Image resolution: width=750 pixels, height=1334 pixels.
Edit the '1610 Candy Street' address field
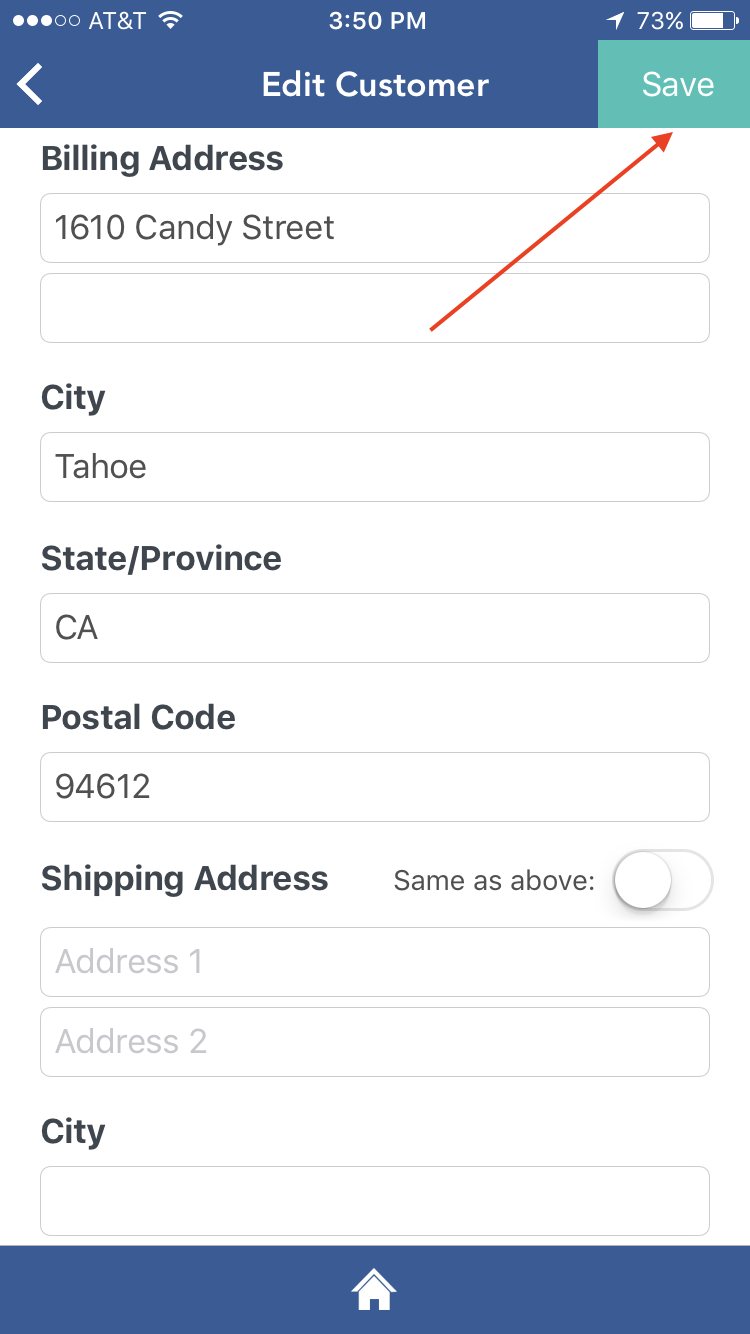(x=375, y=228)
